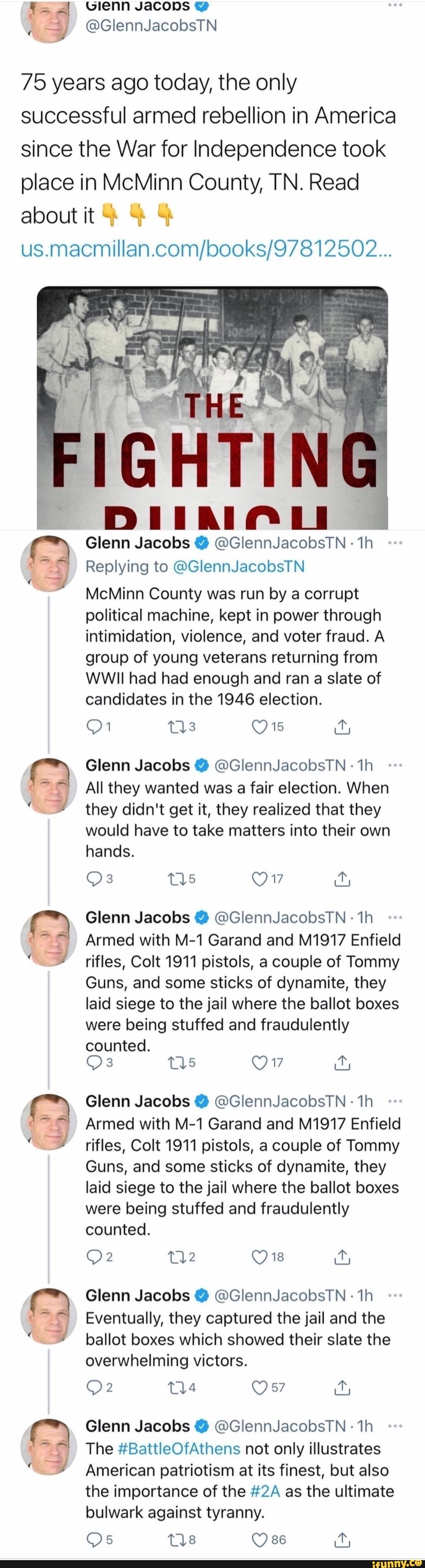The height and width of the screenshot is (1568, 425).
Task: Share the BattleOfAthens tweet
Action: [342, 1540]
